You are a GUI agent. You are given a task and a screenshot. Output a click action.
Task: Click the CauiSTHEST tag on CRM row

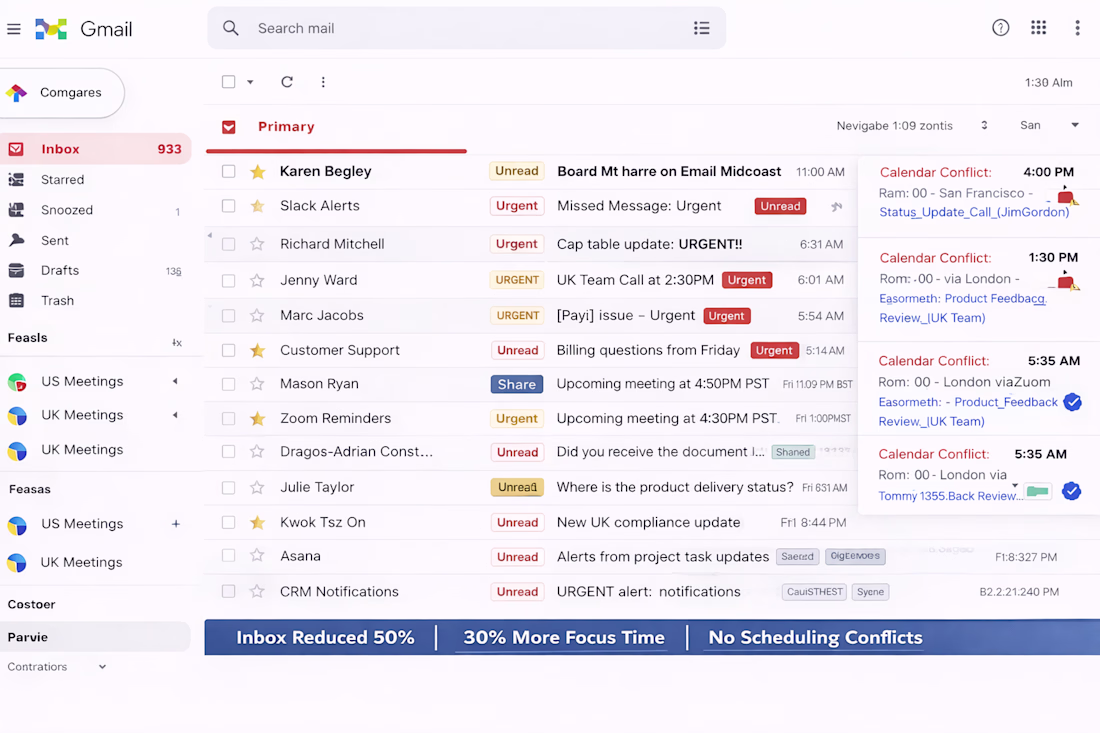(x=814, y=592)
